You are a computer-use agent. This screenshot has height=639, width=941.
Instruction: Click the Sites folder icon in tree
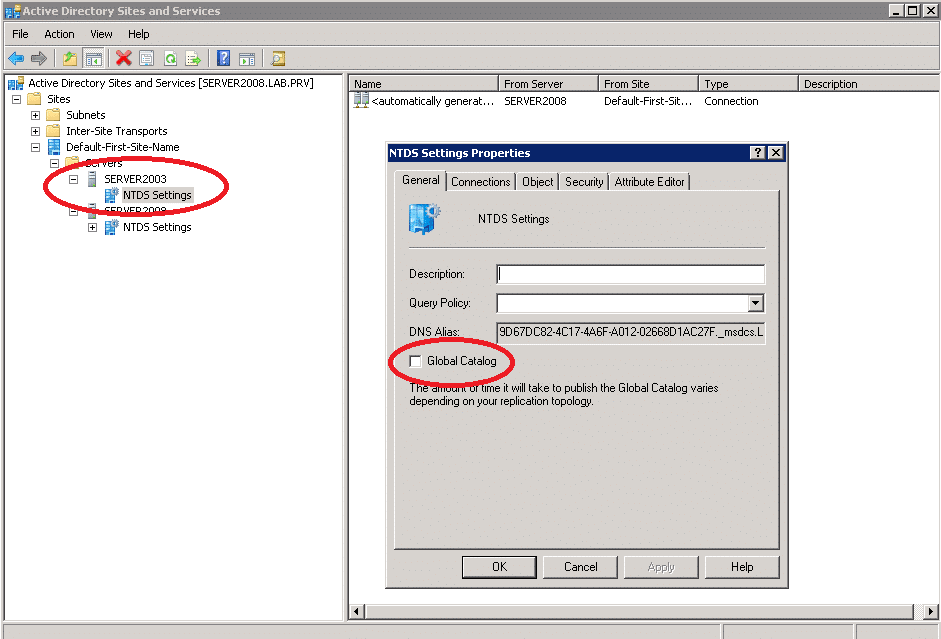point(35,99)
